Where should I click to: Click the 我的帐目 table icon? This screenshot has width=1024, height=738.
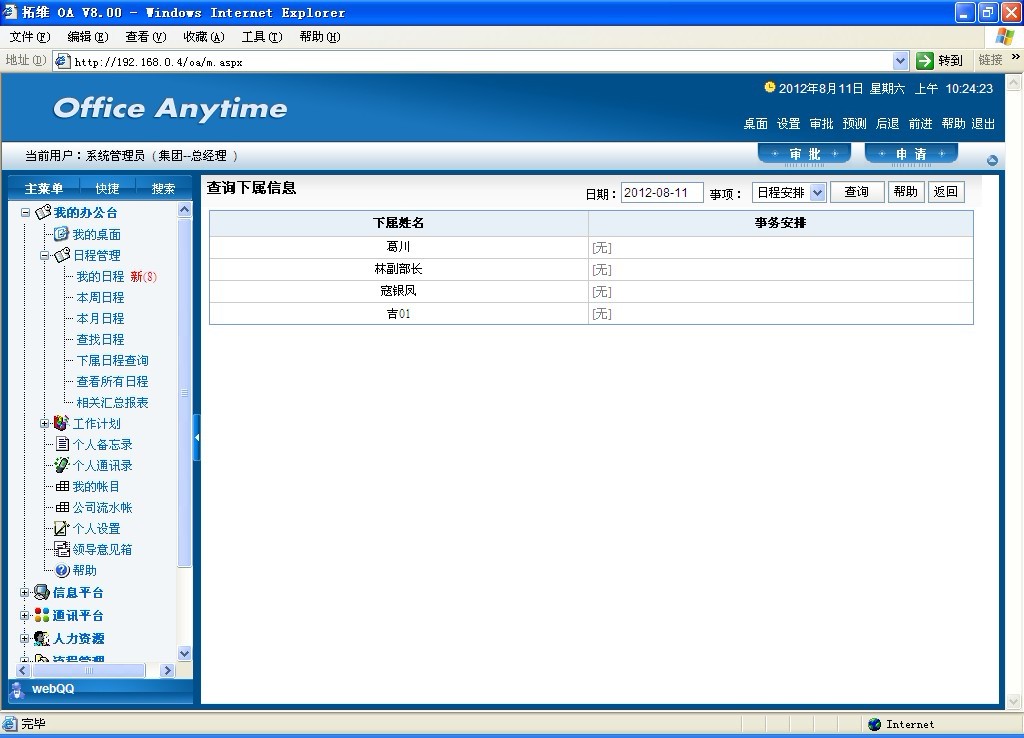[x=62, y=486]
